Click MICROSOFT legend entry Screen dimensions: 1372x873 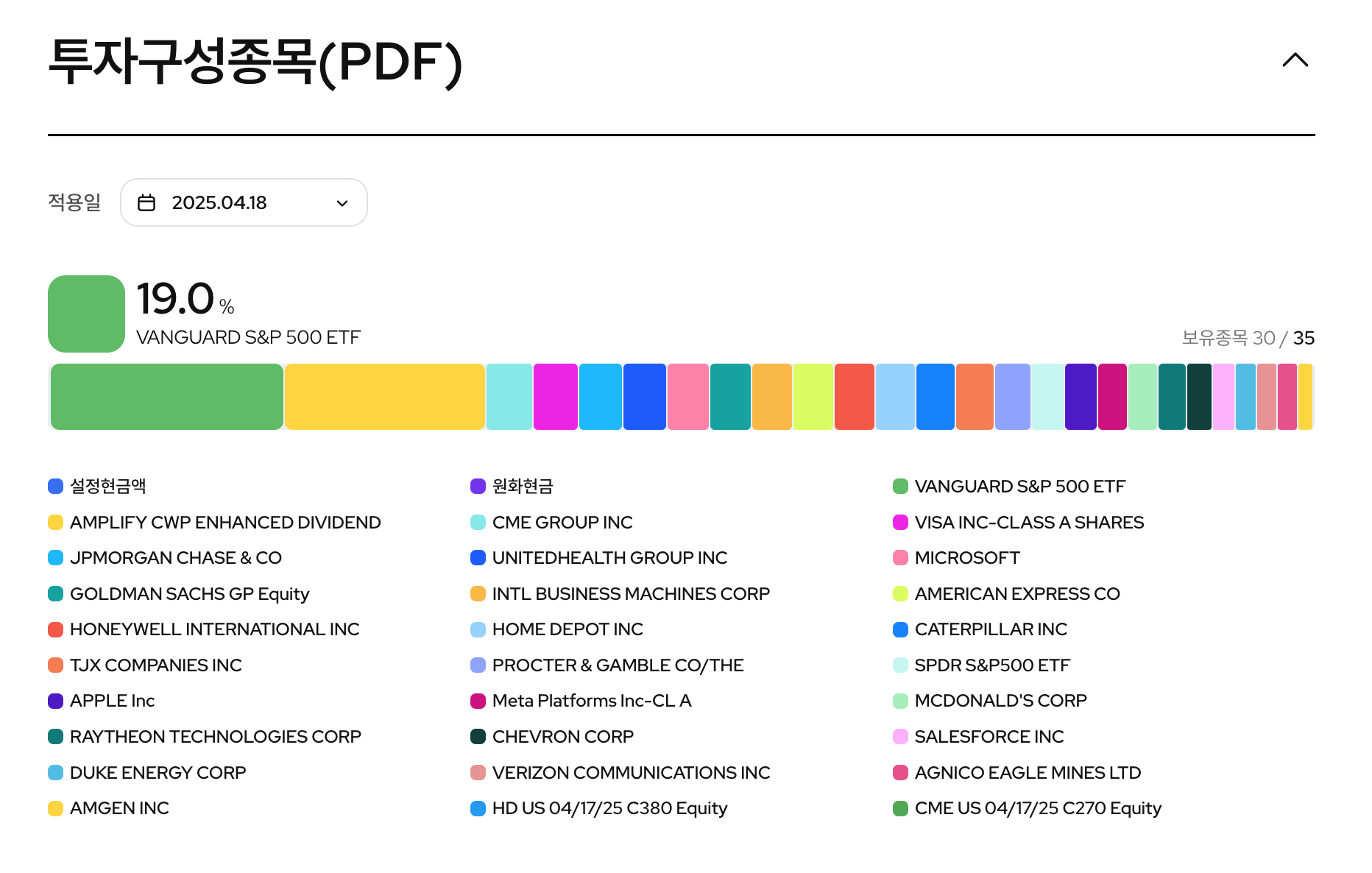[x=956, y=558]
